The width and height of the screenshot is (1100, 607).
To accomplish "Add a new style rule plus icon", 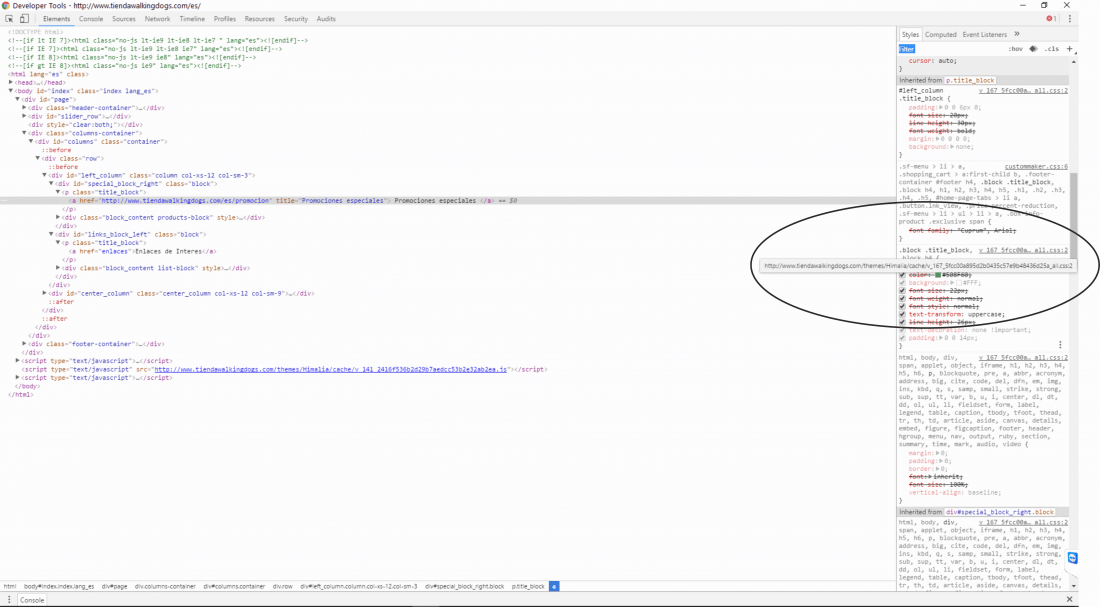I will pyautogui.click(x=1070, y=49).
